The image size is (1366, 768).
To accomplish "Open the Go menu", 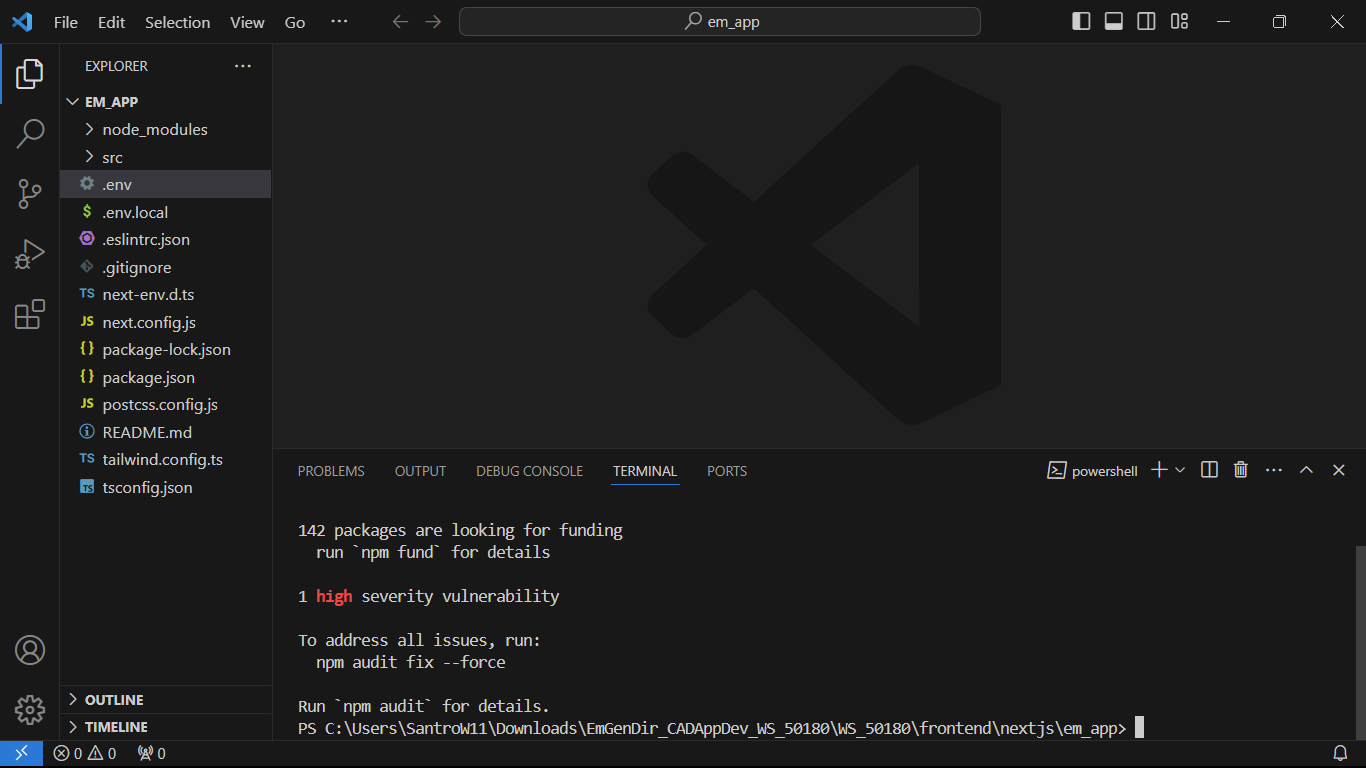I will pos(295,22).
